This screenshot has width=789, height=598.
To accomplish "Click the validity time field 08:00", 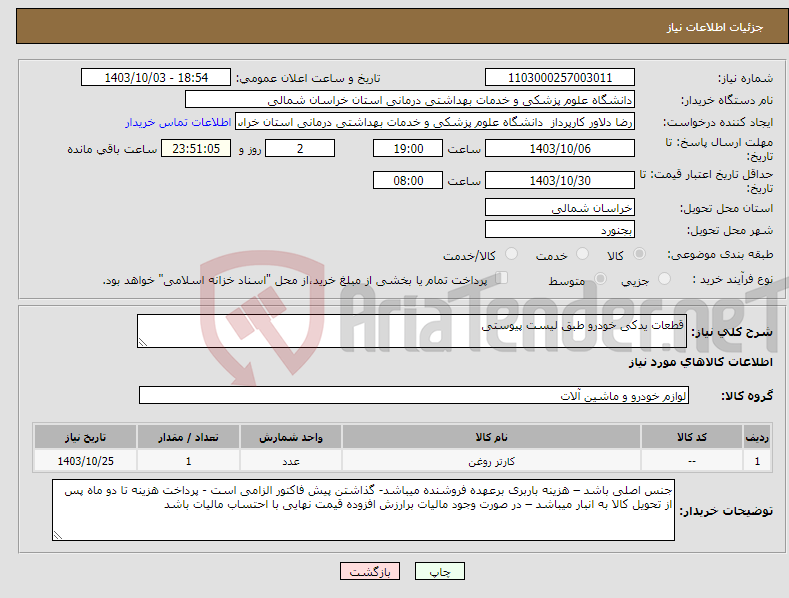I will point(408,180).
